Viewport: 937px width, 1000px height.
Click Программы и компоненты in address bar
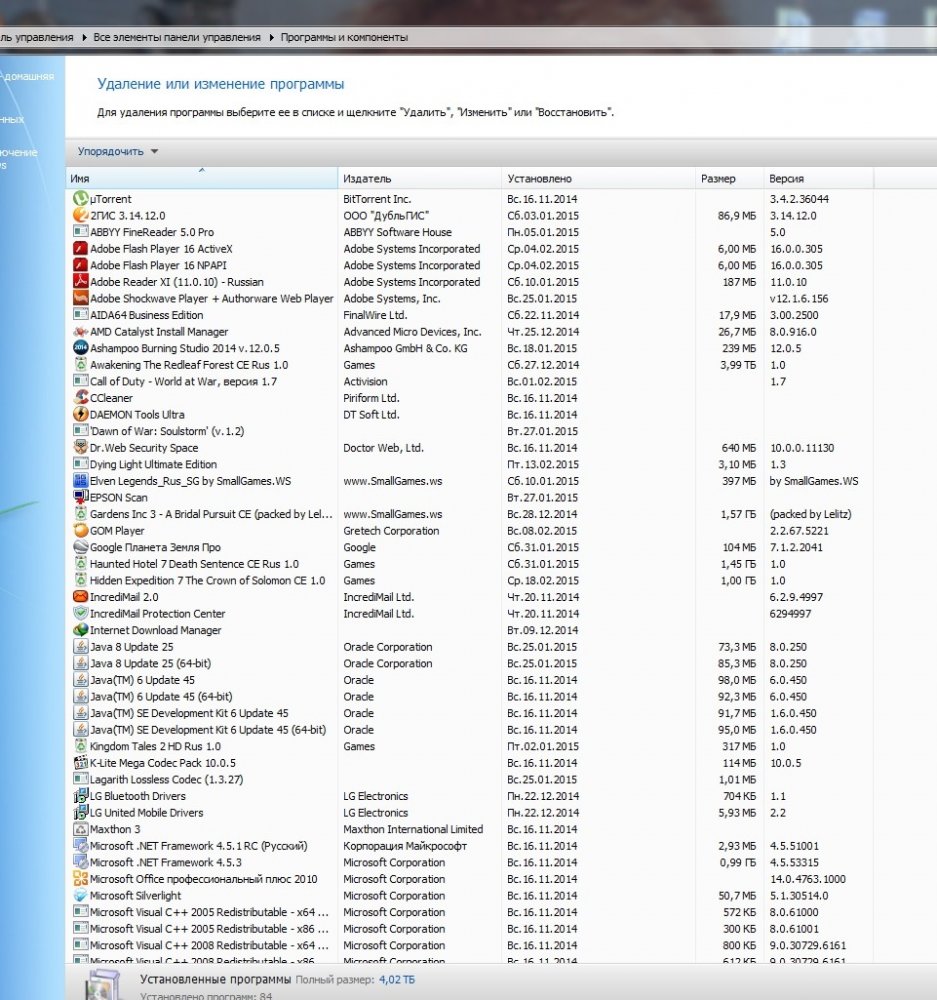point(343,38)
